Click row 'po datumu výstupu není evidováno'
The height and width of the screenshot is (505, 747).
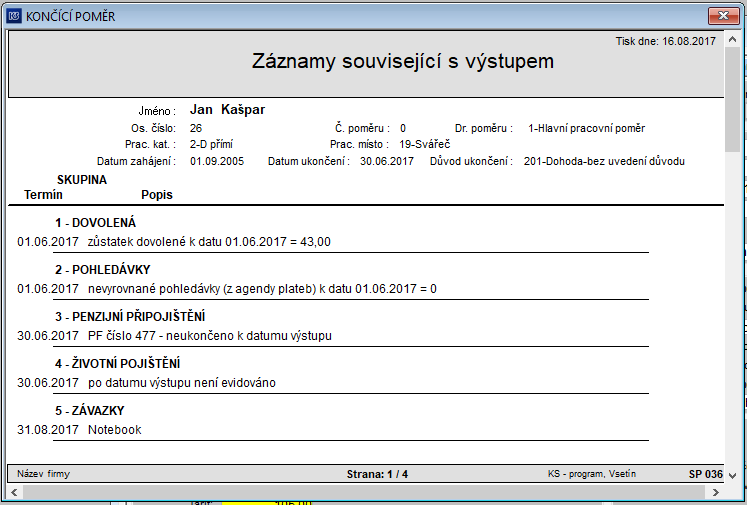tap(182, 383)
